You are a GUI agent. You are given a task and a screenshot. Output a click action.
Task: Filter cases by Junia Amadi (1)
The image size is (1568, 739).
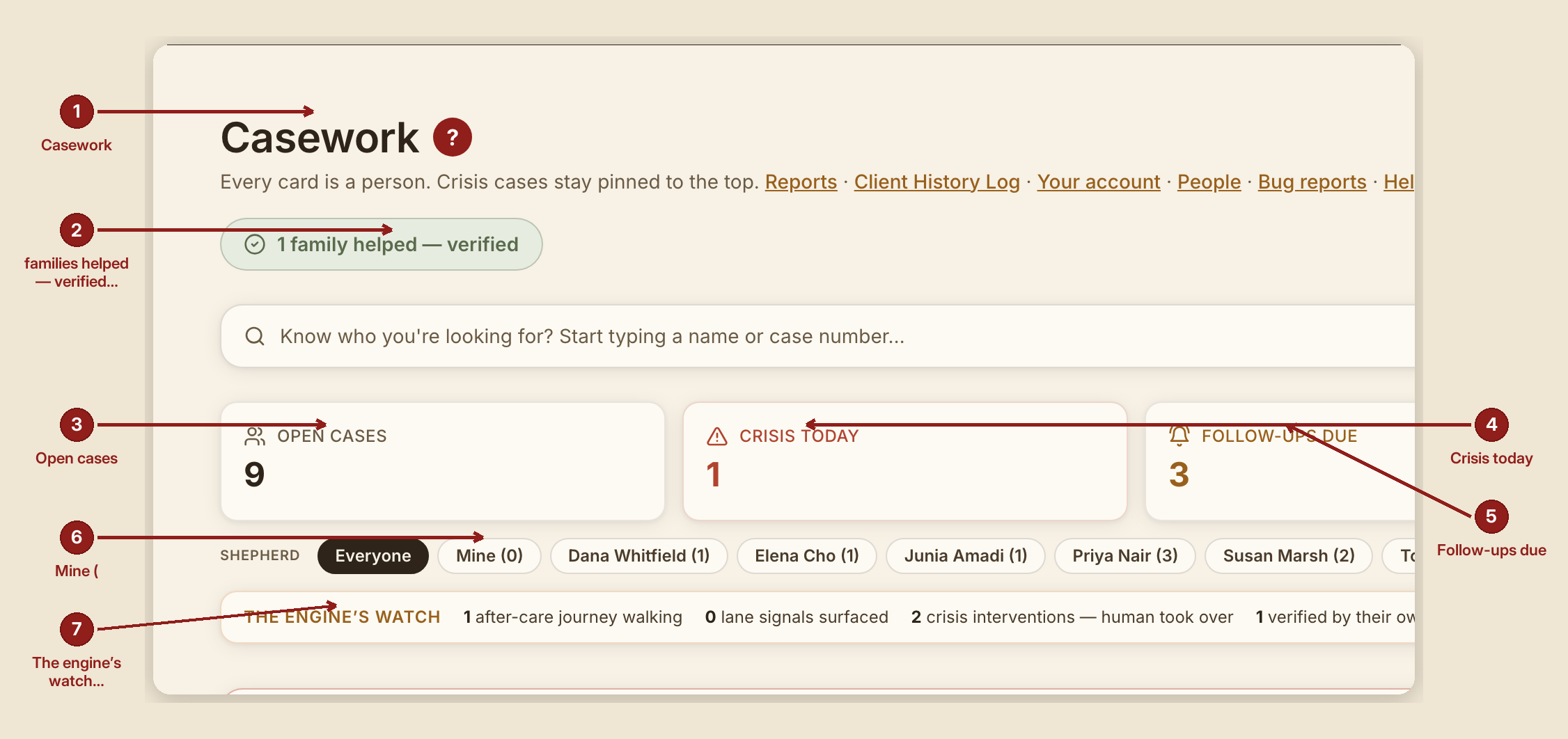point(966,556)
